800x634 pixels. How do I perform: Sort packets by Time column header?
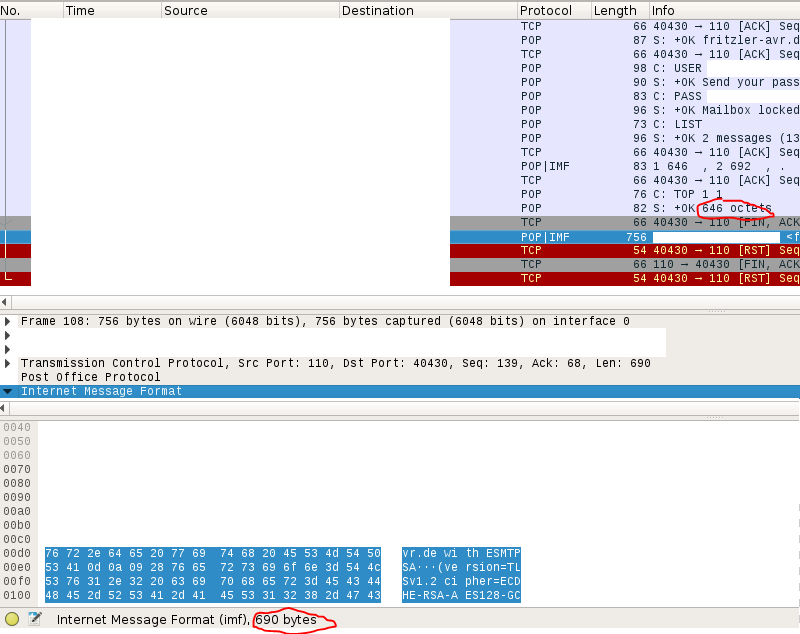tap(113, 10)
